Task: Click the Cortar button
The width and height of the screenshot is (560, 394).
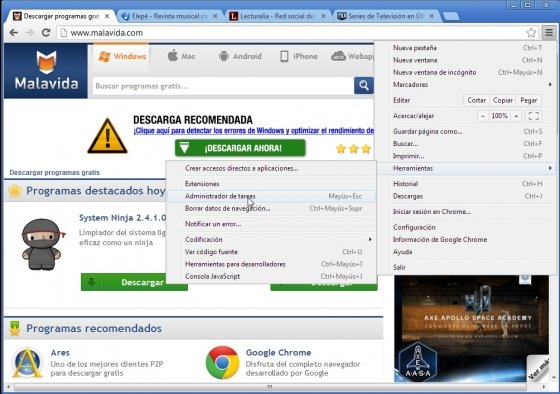Action: 476,100
